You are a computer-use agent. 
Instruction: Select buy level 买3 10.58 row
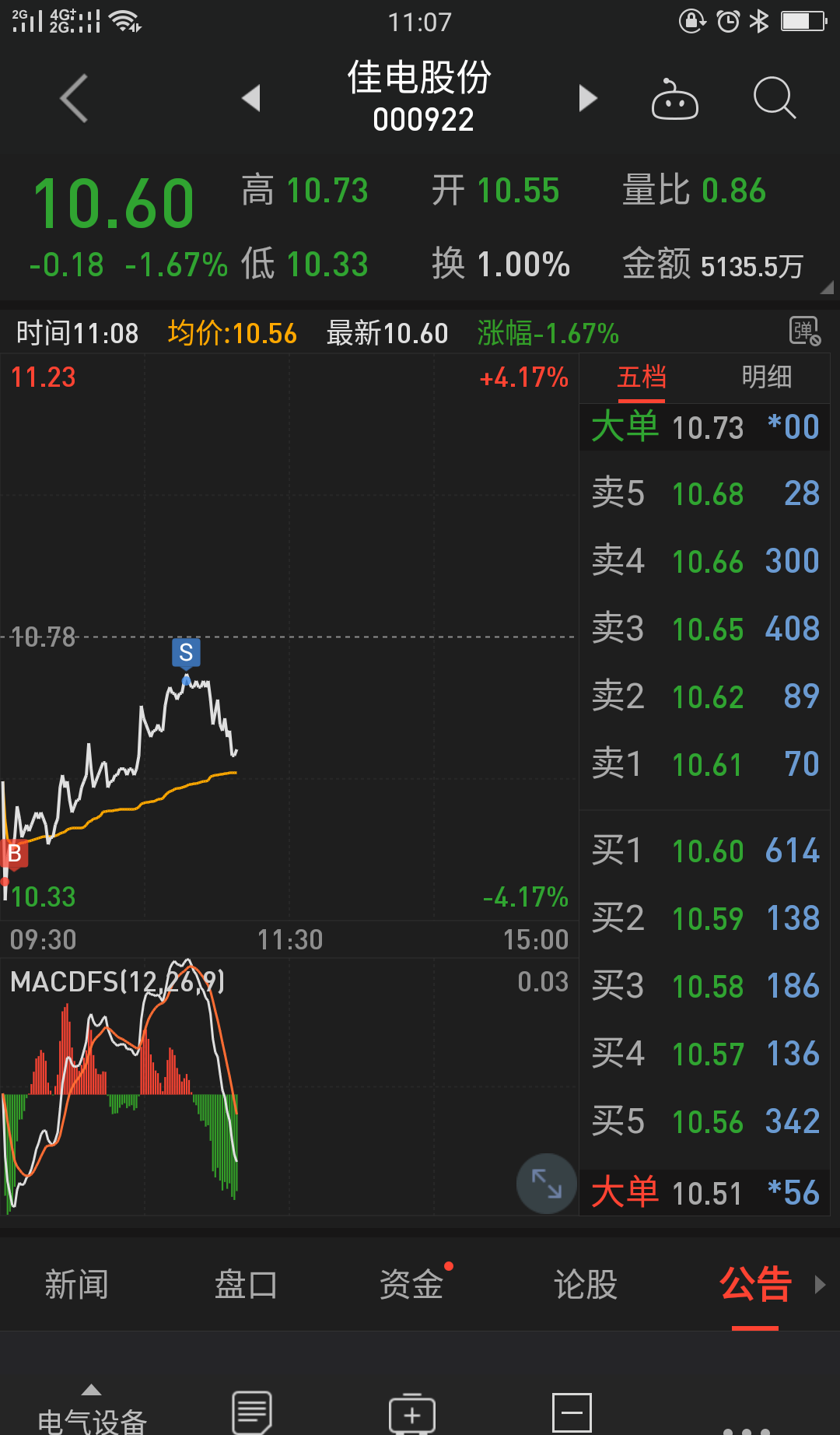tap(705, 987)
